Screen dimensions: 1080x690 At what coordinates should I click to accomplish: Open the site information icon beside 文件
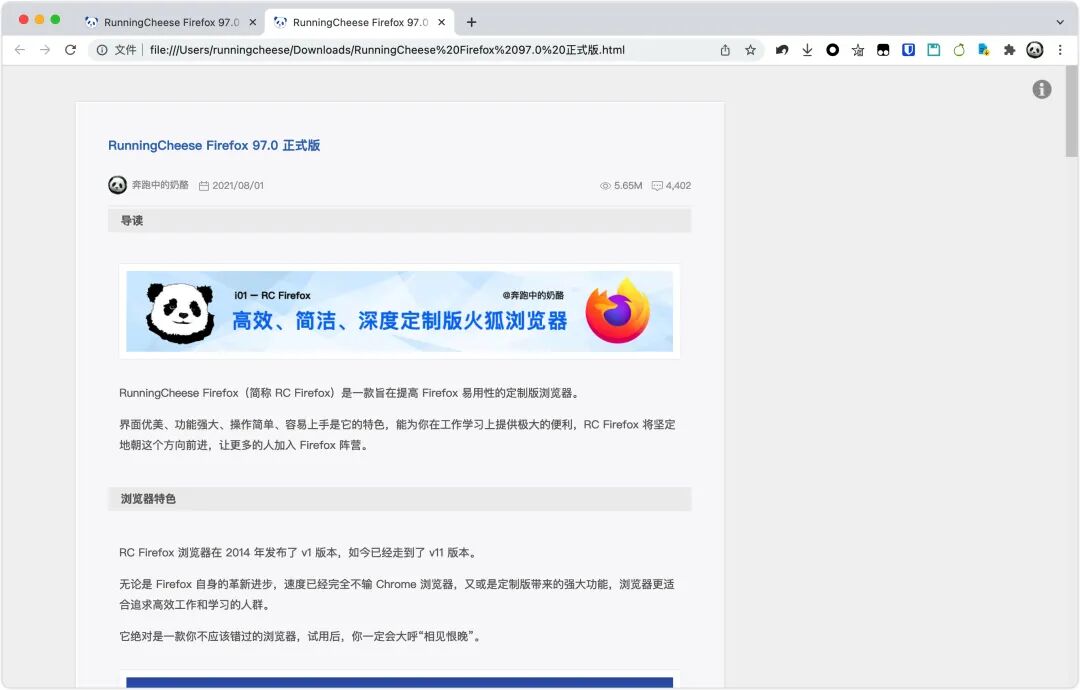click(102, 50)
